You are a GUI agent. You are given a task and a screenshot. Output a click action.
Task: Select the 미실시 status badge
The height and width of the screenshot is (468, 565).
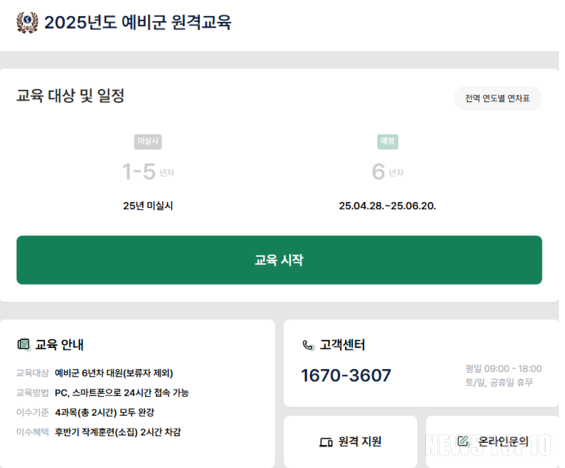(148, 141)
